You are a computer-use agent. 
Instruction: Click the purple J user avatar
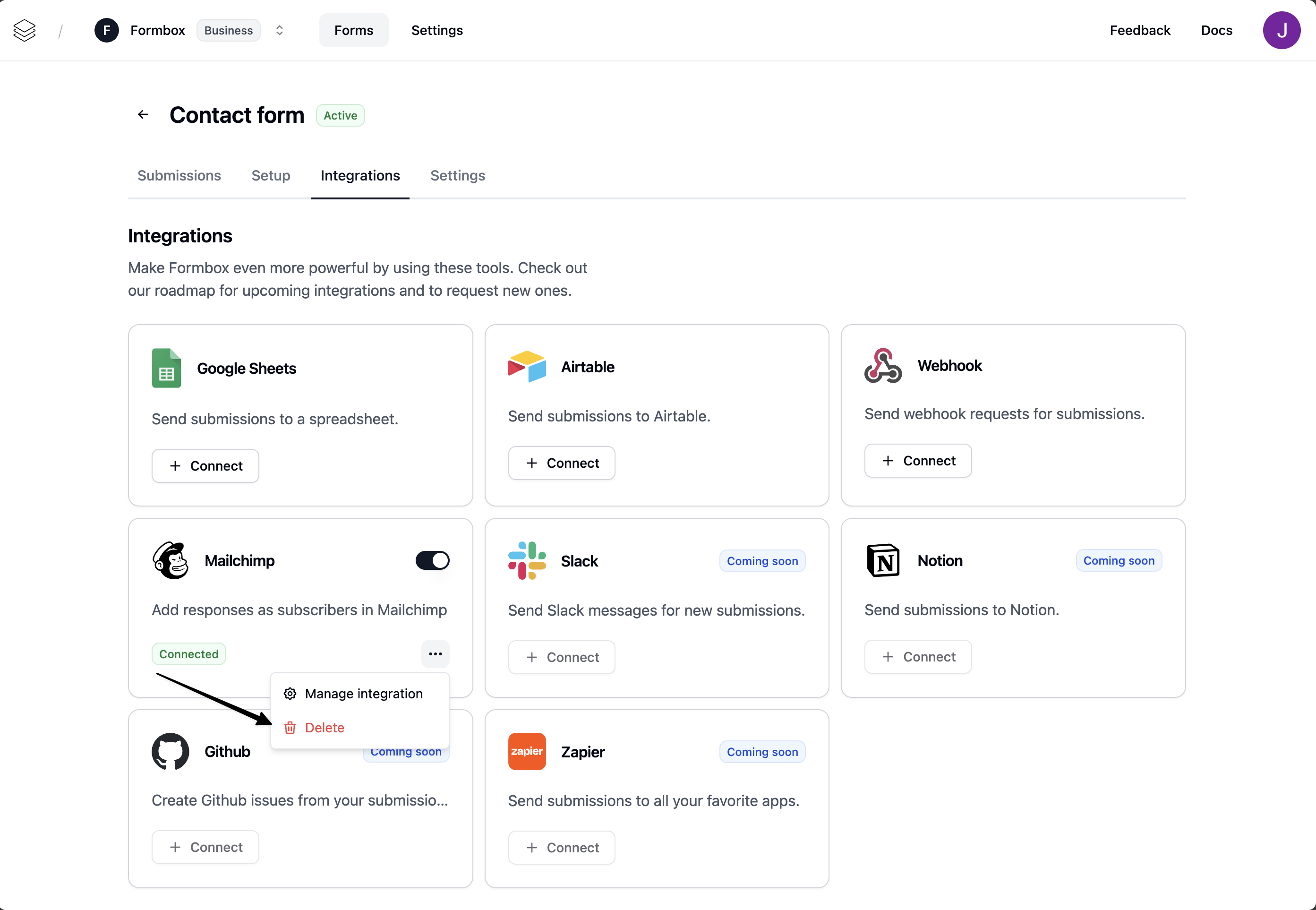(x=1281, y=30)
